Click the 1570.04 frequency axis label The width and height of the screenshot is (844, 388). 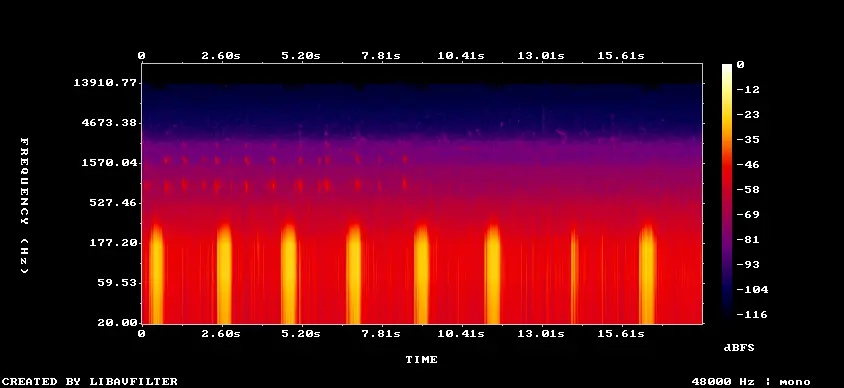(108, 163)
